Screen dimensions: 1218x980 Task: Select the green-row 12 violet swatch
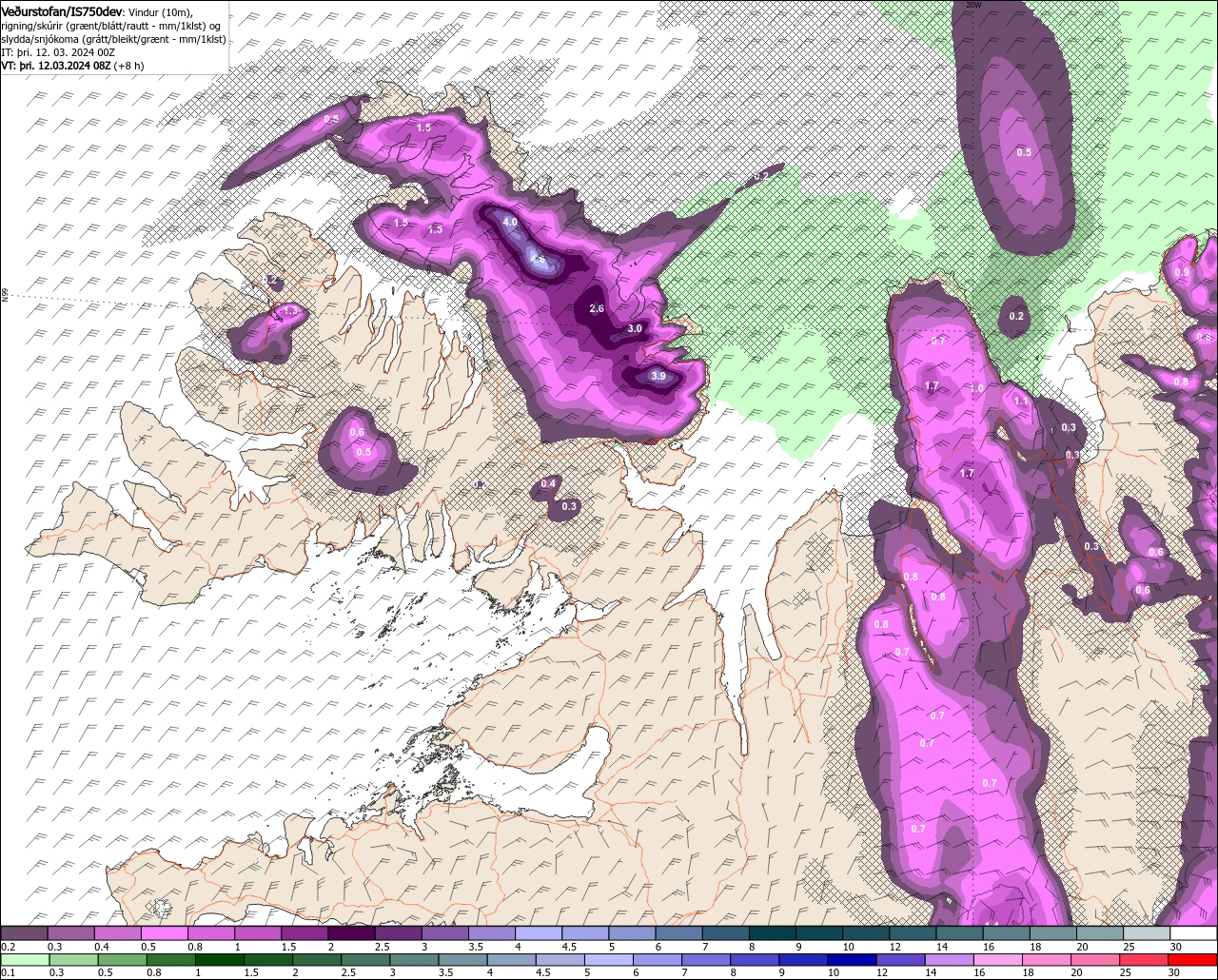[x=900, y=960]
